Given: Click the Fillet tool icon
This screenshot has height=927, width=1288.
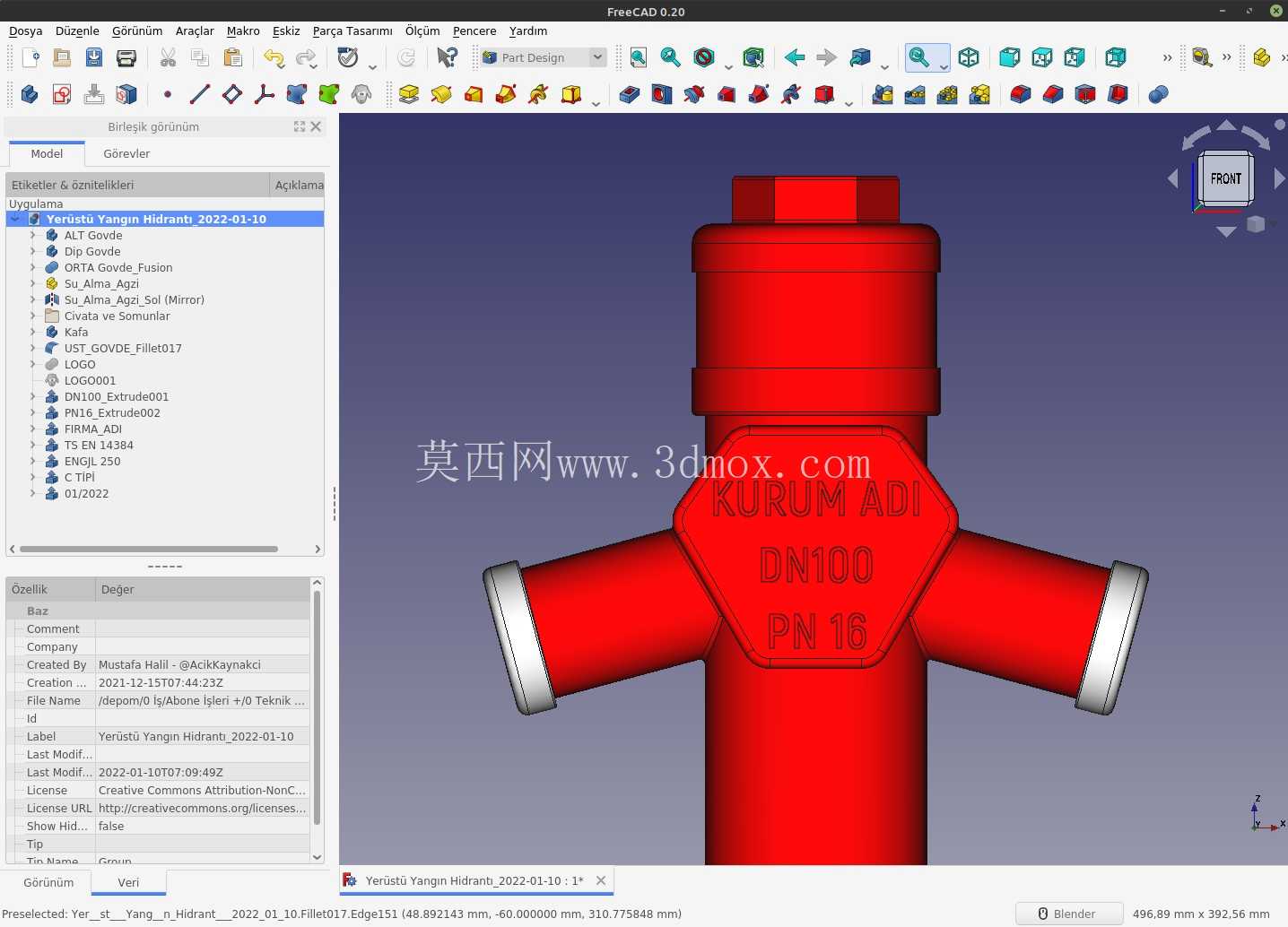Looking at the screenshot, I should coord(1021,94).
